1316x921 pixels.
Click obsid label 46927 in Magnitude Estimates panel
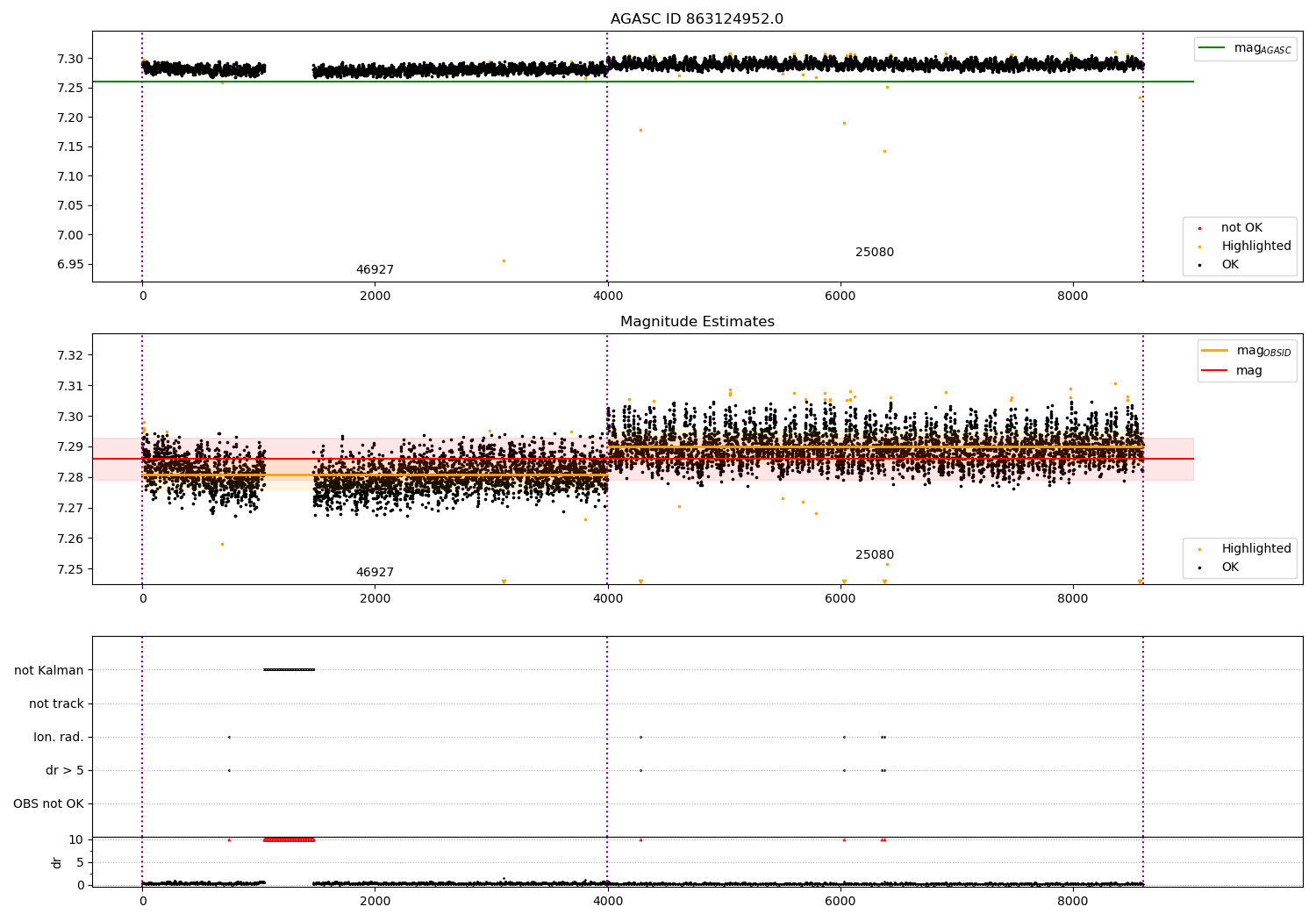(x=375, y=573)
